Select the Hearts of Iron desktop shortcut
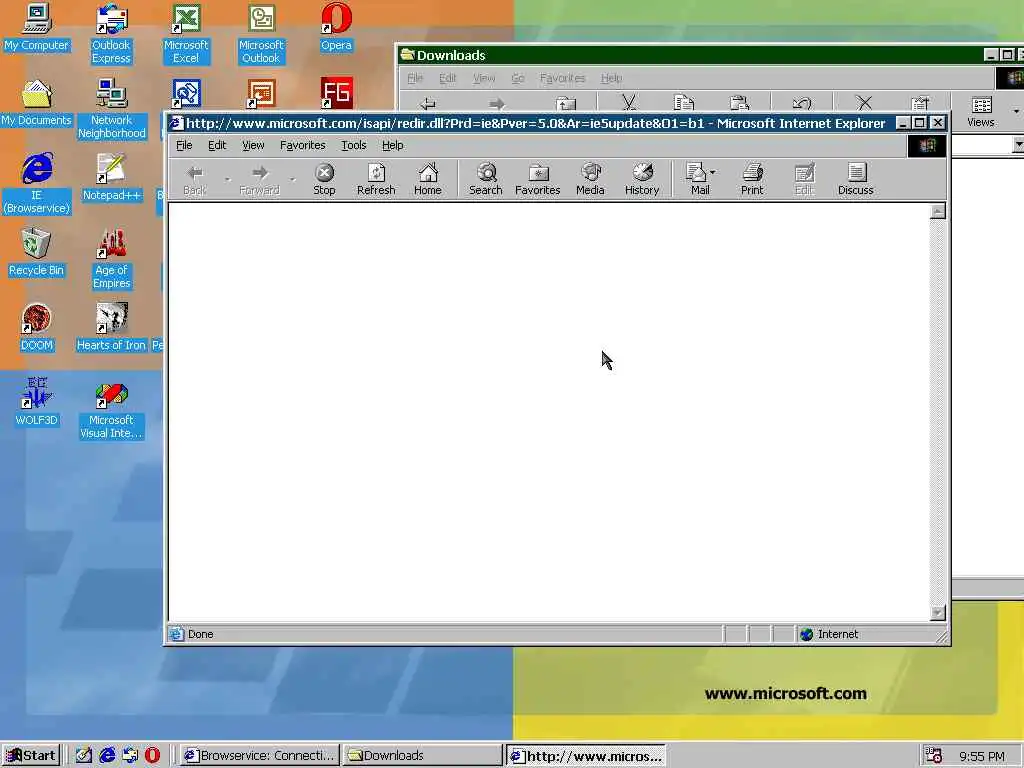The image size is (1024, 768). click(x=111, y=328)
